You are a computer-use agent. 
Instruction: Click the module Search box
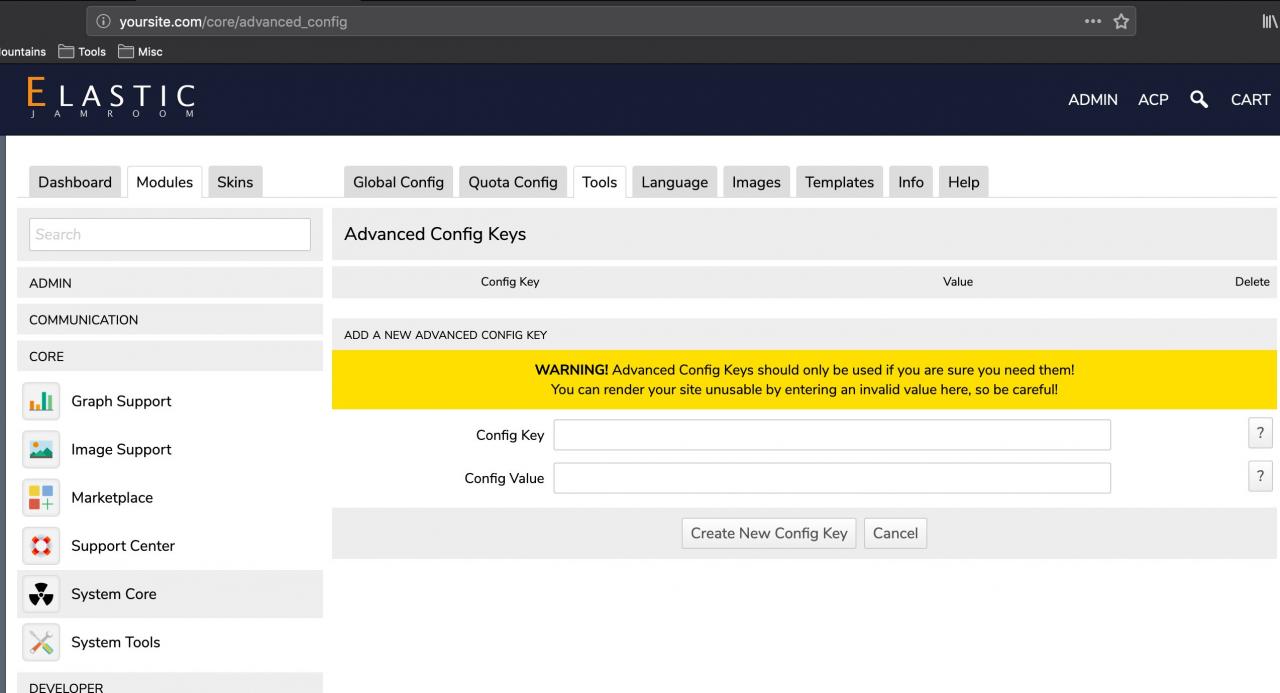(170, 234)
